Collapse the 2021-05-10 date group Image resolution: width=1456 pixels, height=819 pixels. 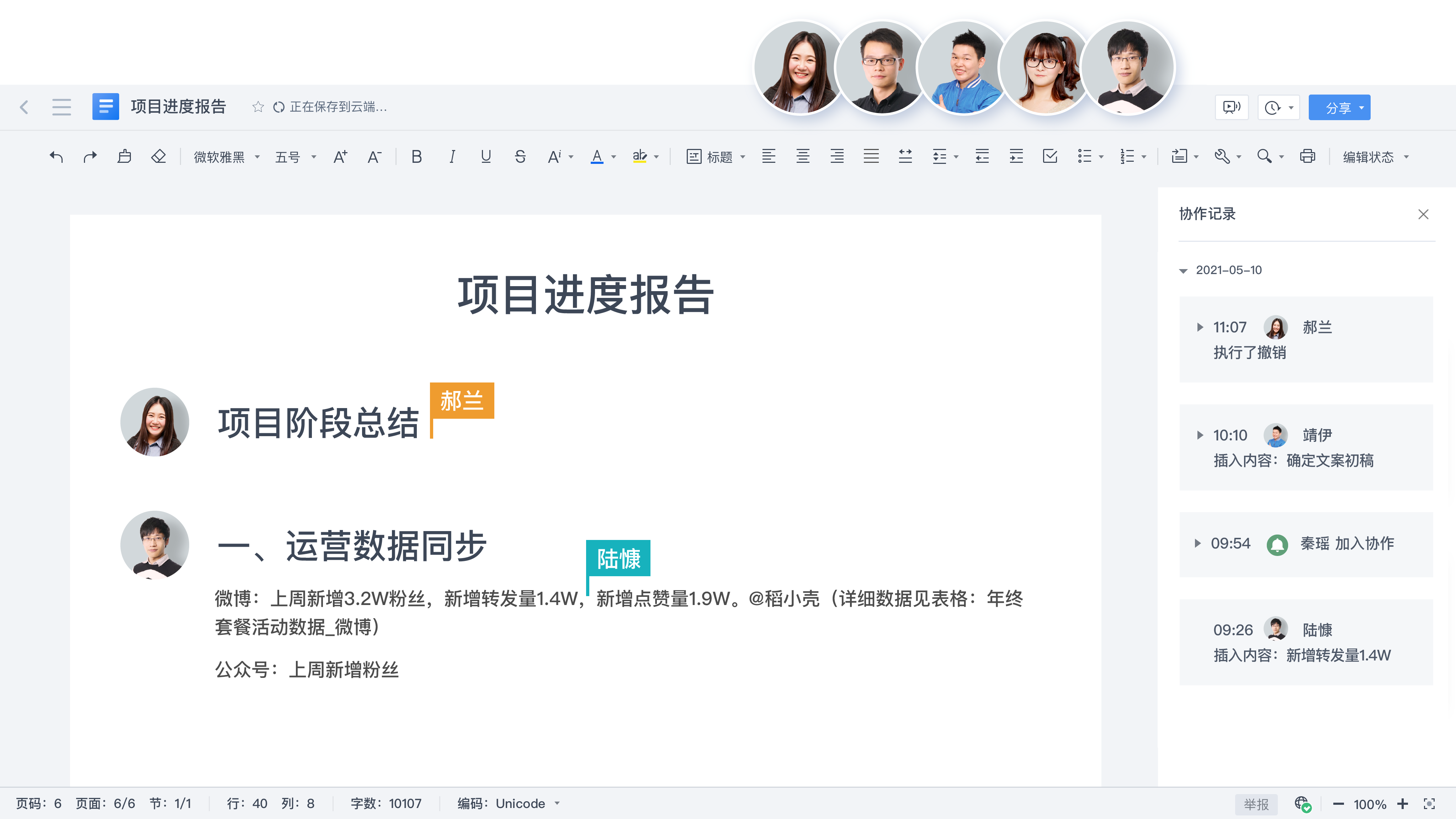(1183, 271)
